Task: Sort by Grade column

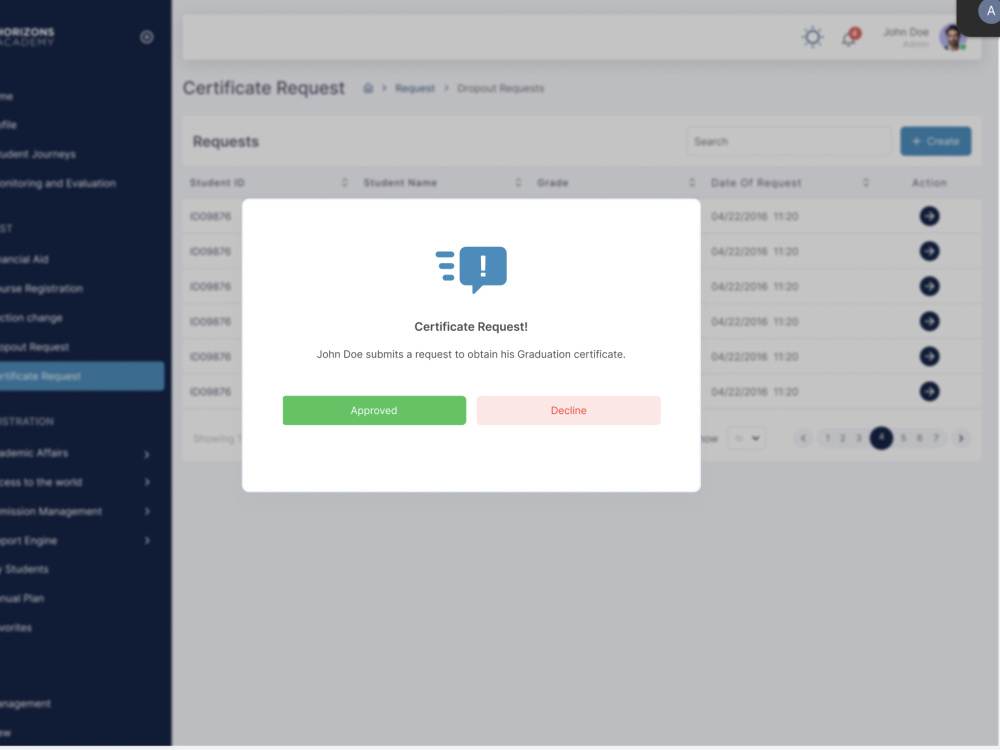Action: (x=692, y=182)
